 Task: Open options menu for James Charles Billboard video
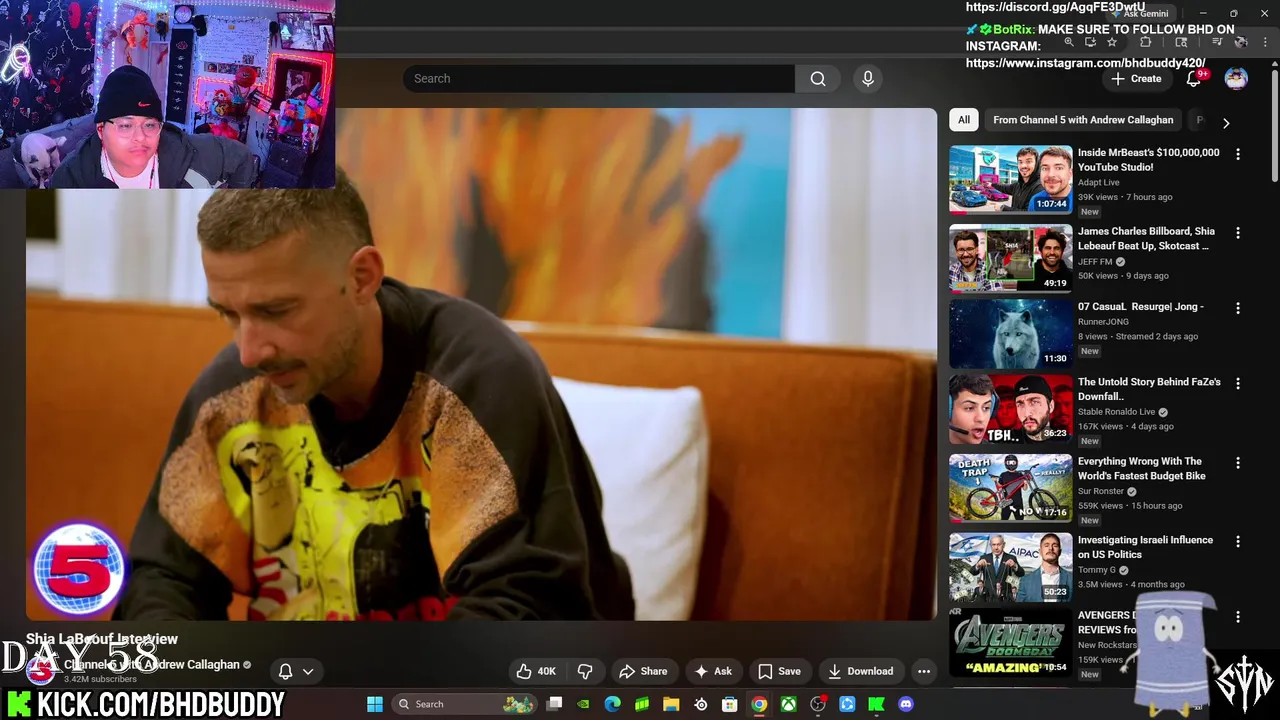[1238, 233]
